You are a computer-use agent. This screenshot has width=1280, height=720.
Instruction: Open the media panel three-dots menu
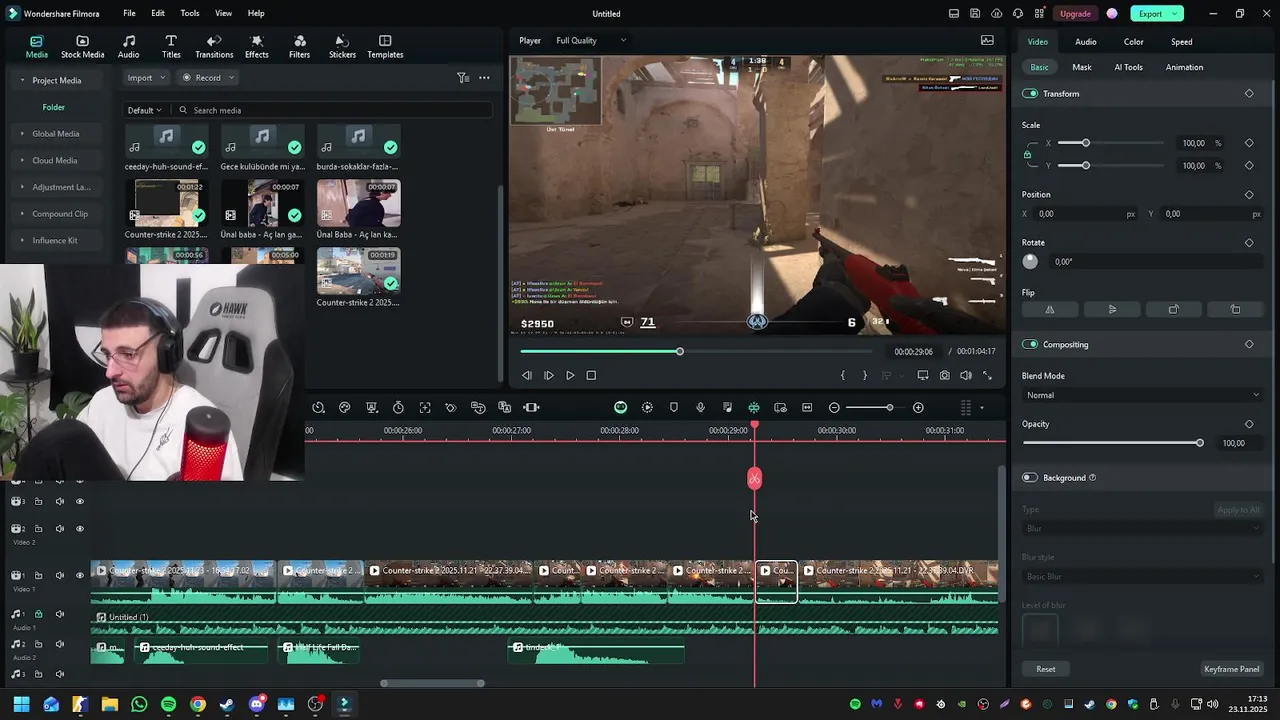[x=484, y=78]
